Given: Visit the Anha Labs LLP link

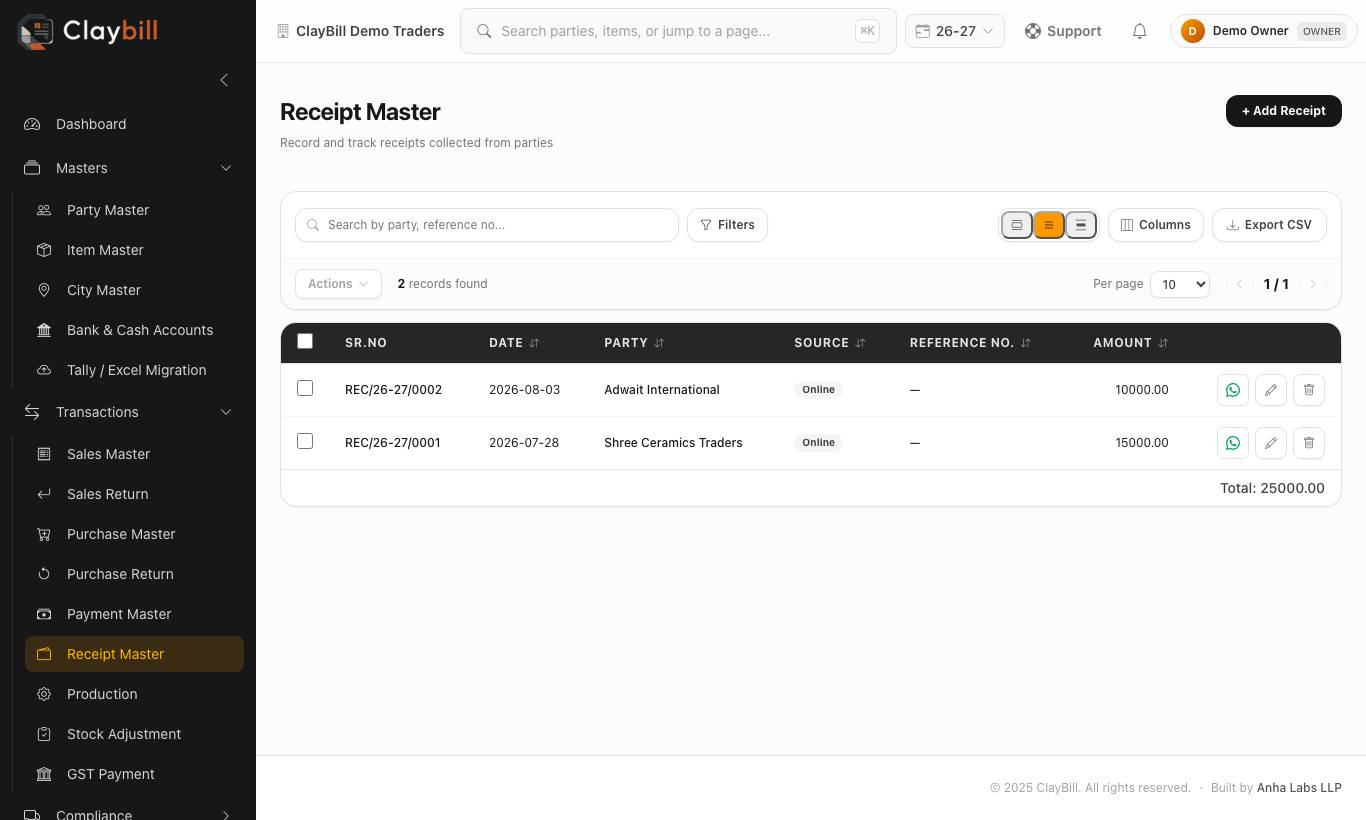Looking at the screenshot, I should coord(1299,788).
